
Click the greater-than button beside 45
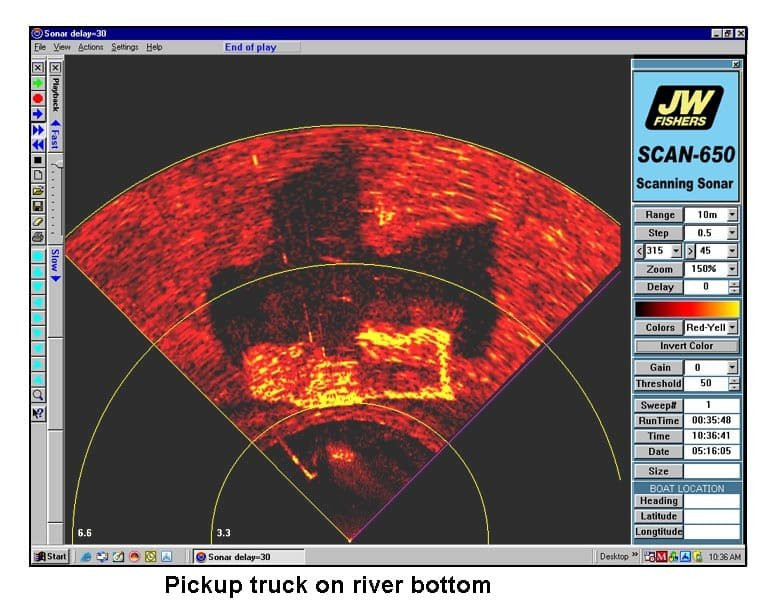(x=690, y=250)
